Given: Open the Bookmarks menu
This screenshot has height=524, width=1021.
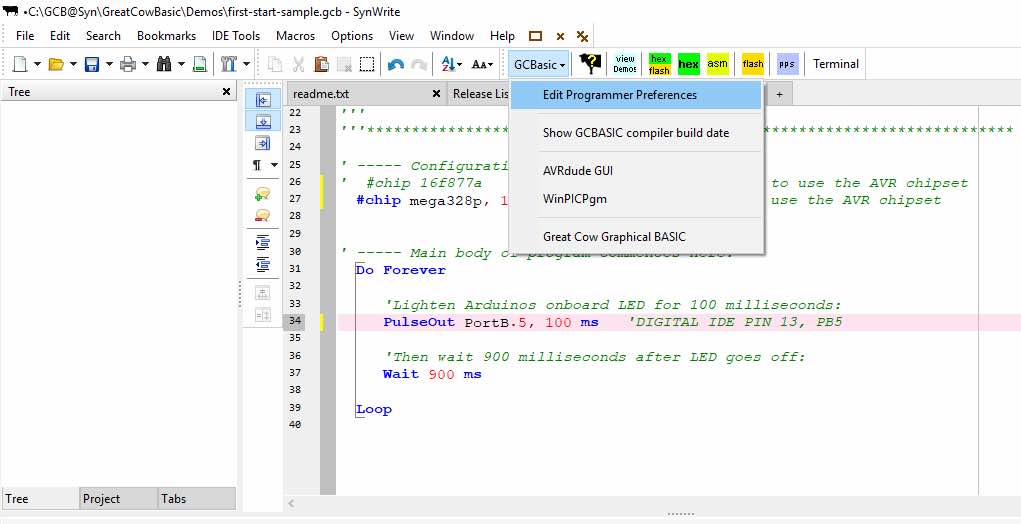Looking at the screenshot, I should 166,36.
